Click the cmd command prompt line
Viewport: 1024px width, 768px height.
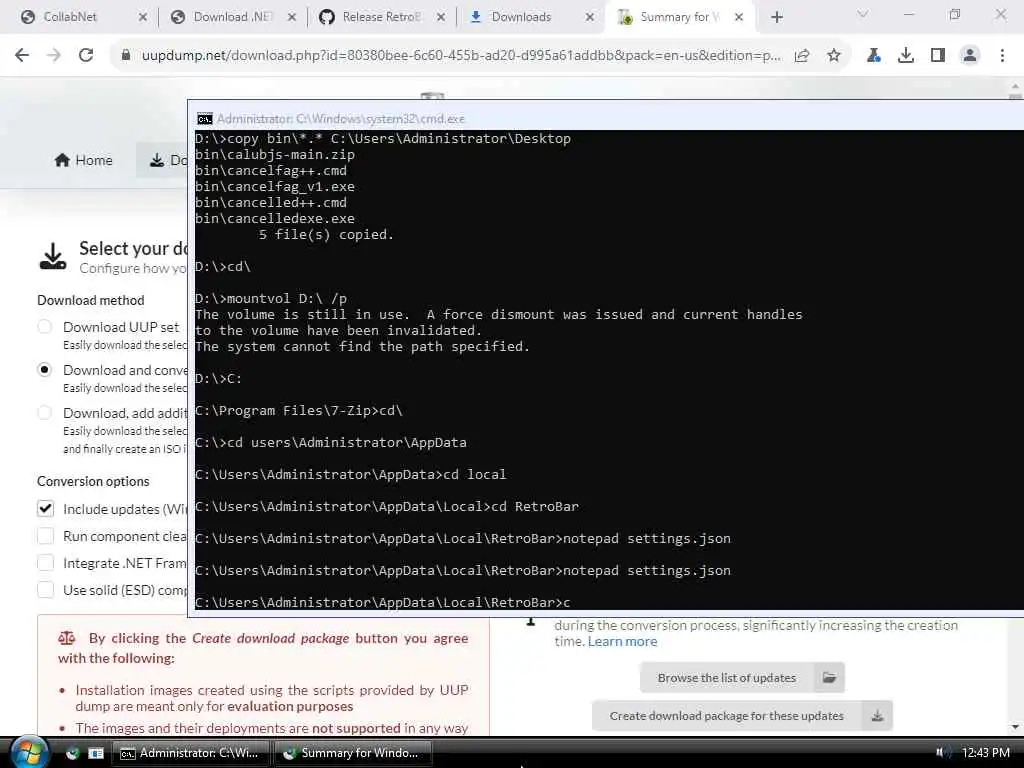pyautogui.click(x=383, y=602)
